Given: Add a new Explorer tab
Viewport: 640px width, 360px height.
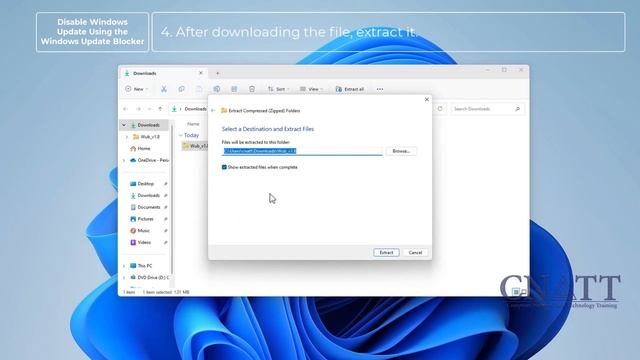Looking at the screenshot, I should pyautogui.click(x=218, y=73).
